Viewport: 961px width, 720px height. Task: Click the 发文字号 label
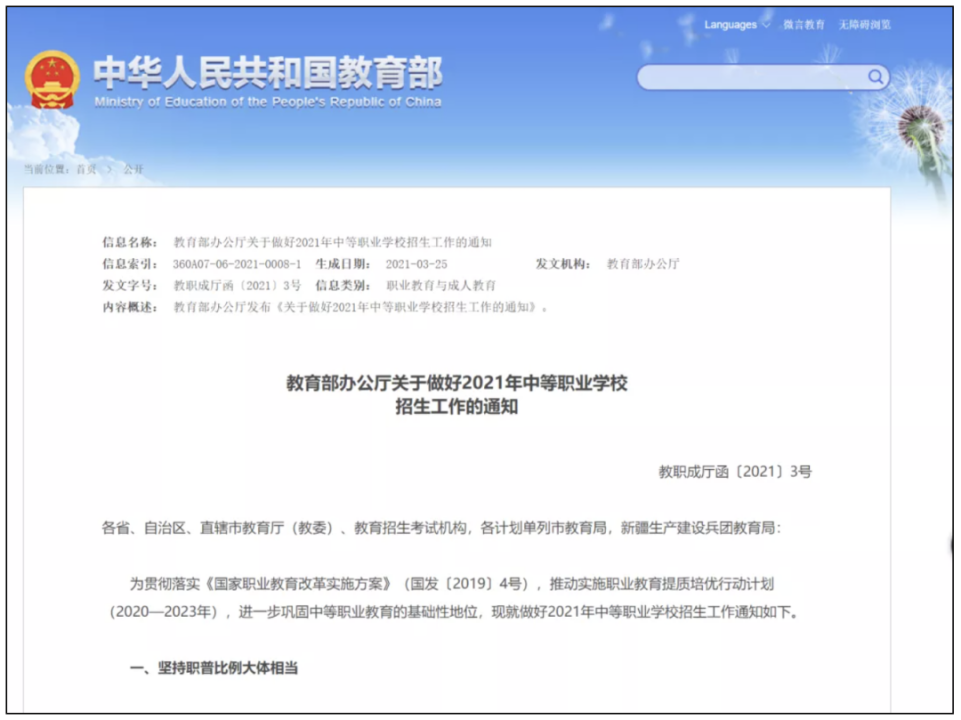pos(129,286)
